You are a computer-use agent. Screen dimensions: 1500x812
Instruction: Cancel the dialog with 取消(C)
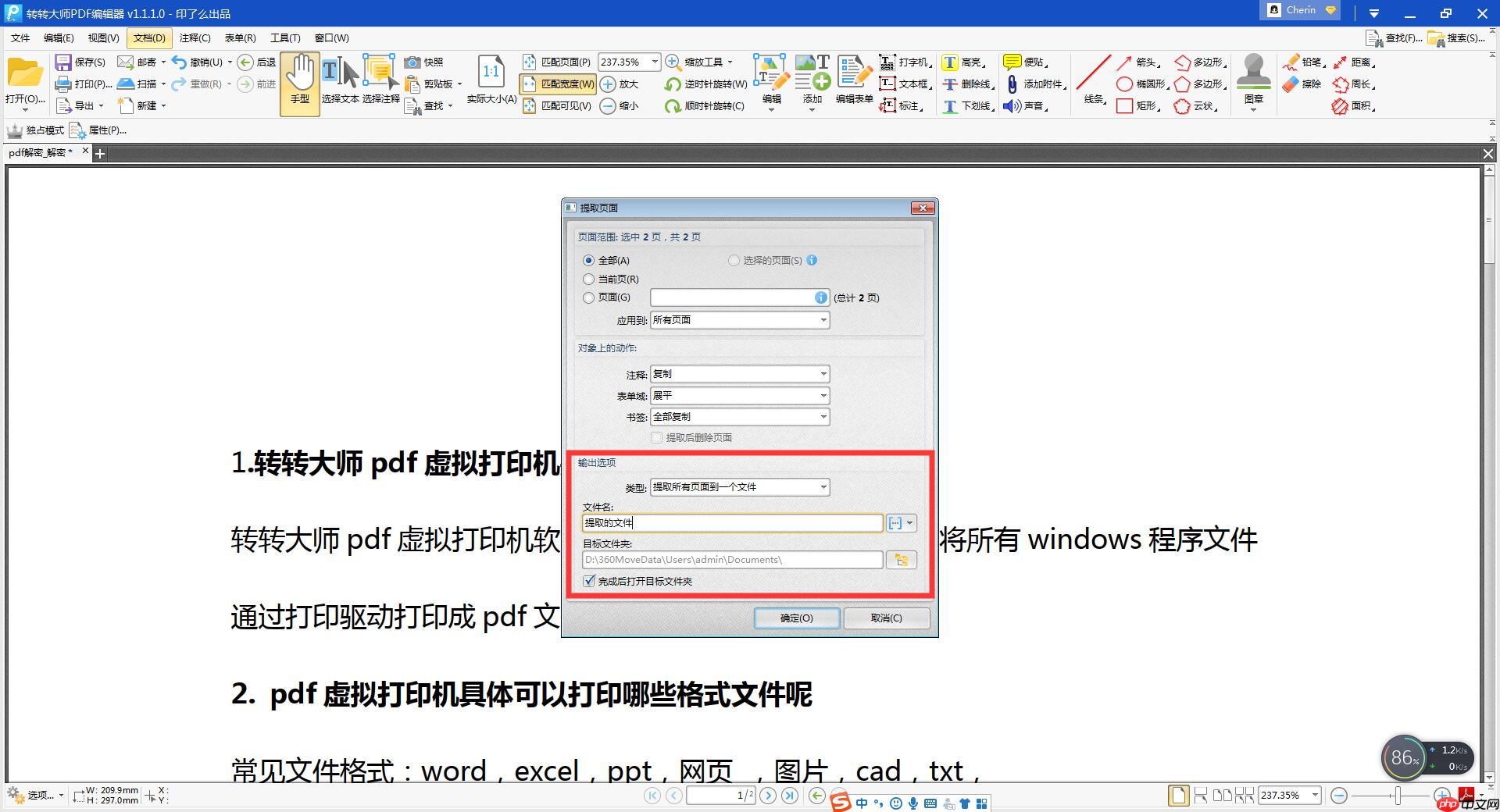(887, 618)
